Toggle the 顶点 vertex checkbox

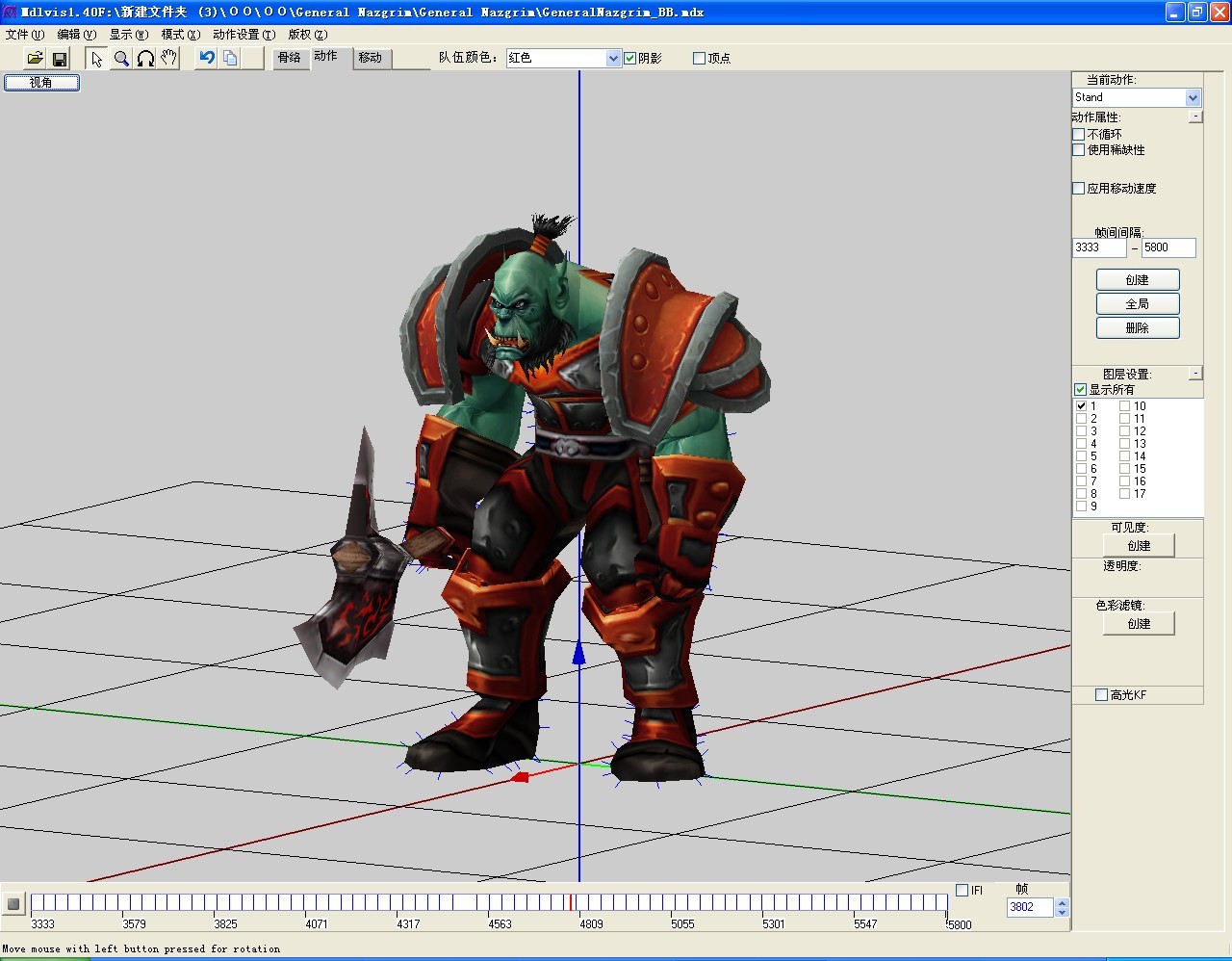tap(700, 59)
